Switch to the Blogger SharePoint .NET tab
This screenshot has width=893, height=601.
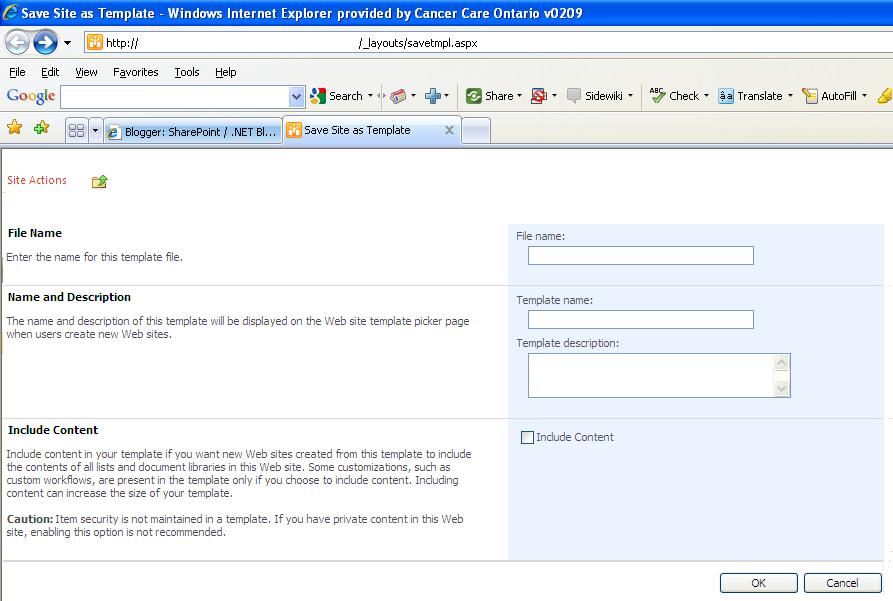(194, 132)
